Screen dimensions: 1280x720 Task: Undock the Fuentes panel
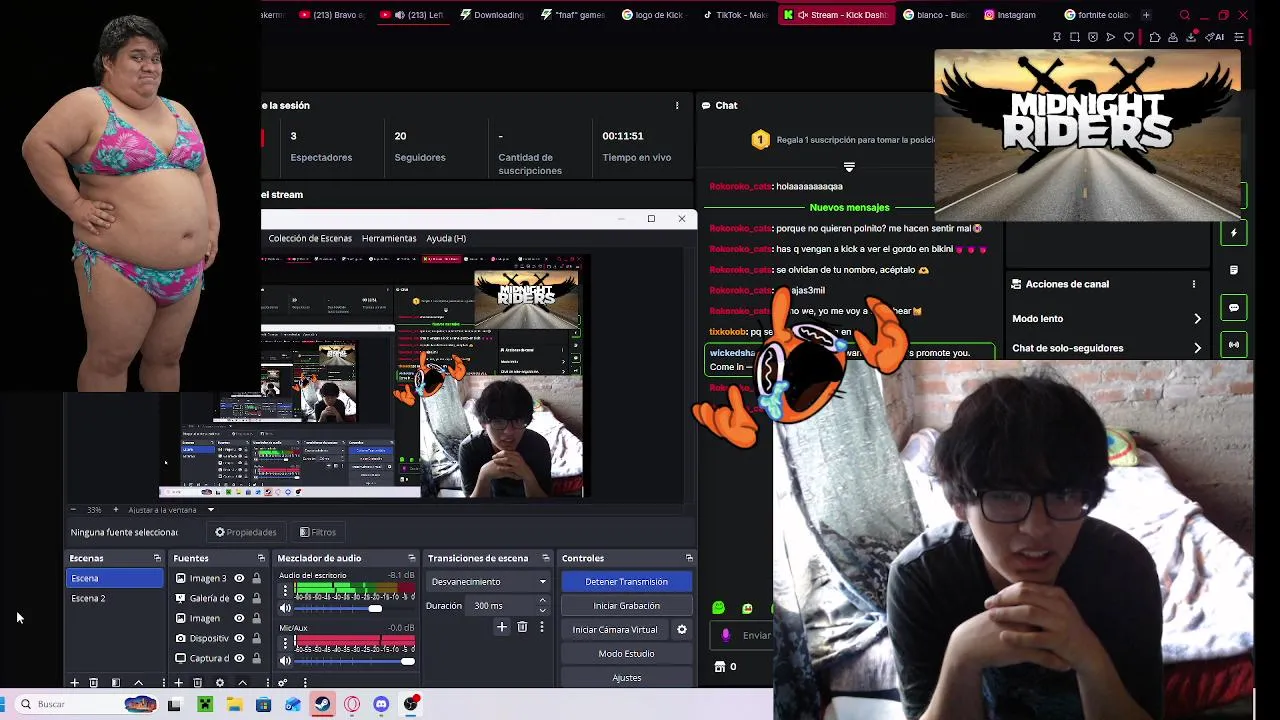coord(261,558)
